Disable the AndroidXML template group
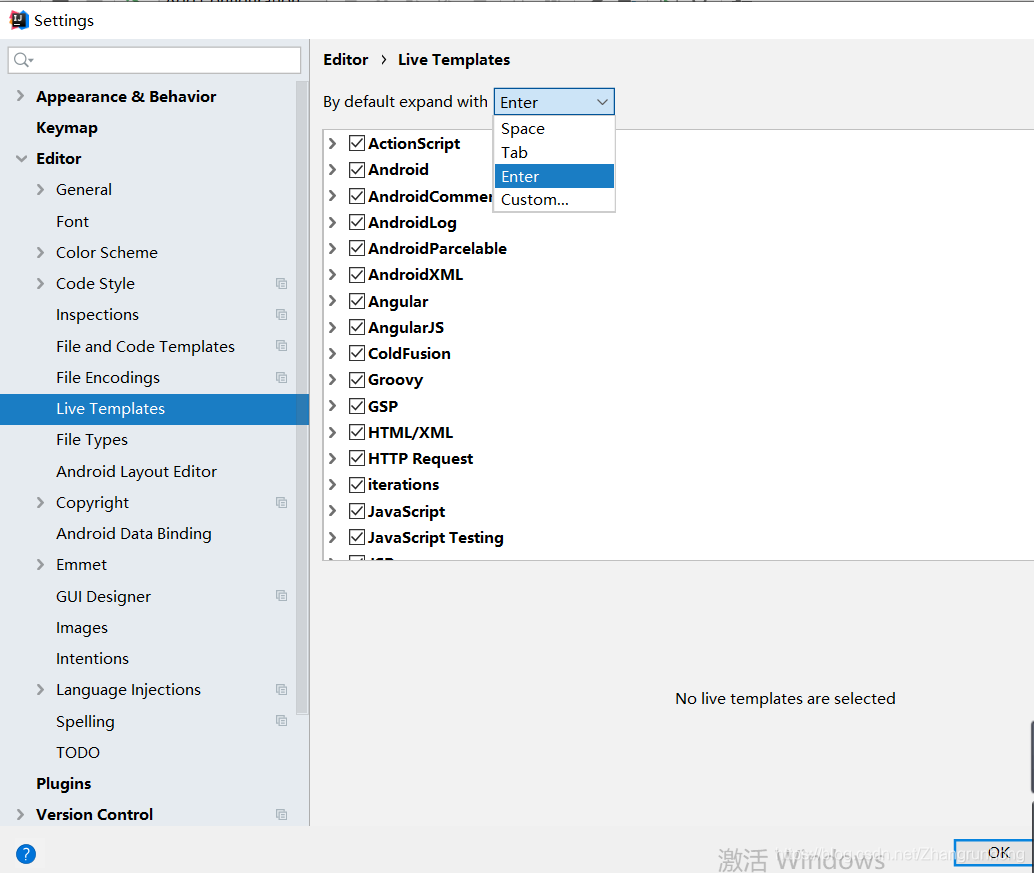Screen dimensions: 1034x873 click(357, 274)
